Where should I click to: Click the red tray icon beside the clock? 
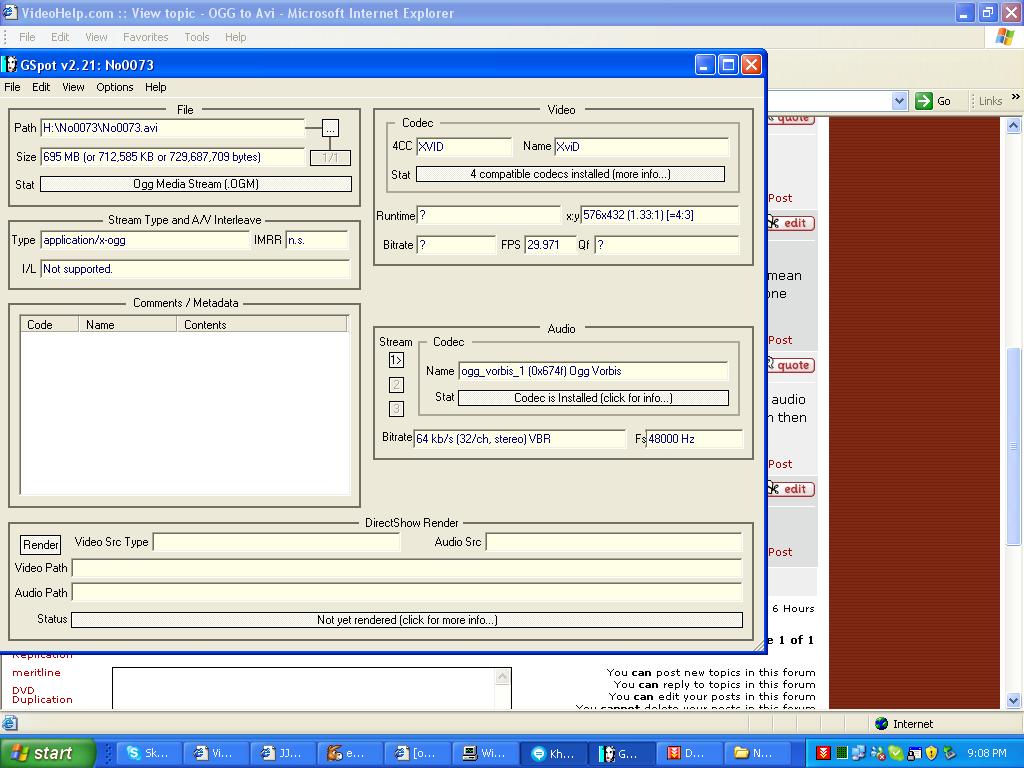824,753
